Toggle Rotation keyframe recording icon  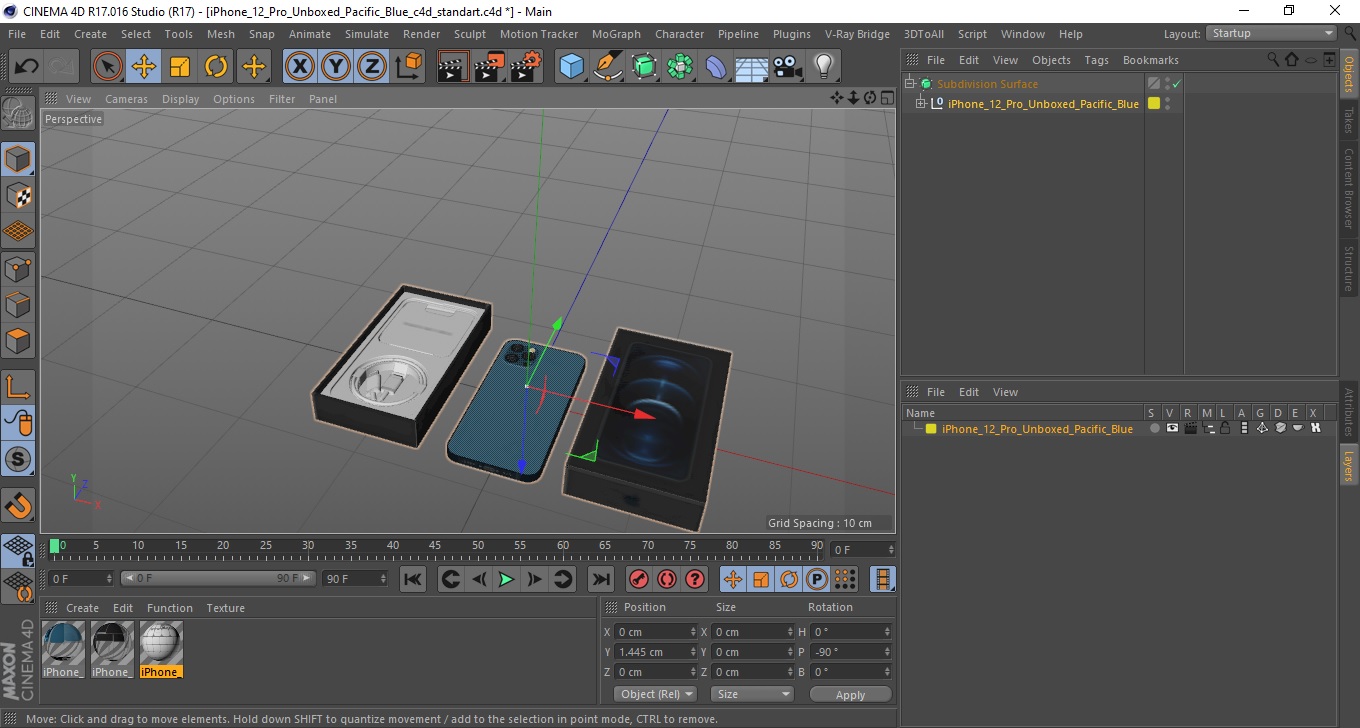coord(789,579)
